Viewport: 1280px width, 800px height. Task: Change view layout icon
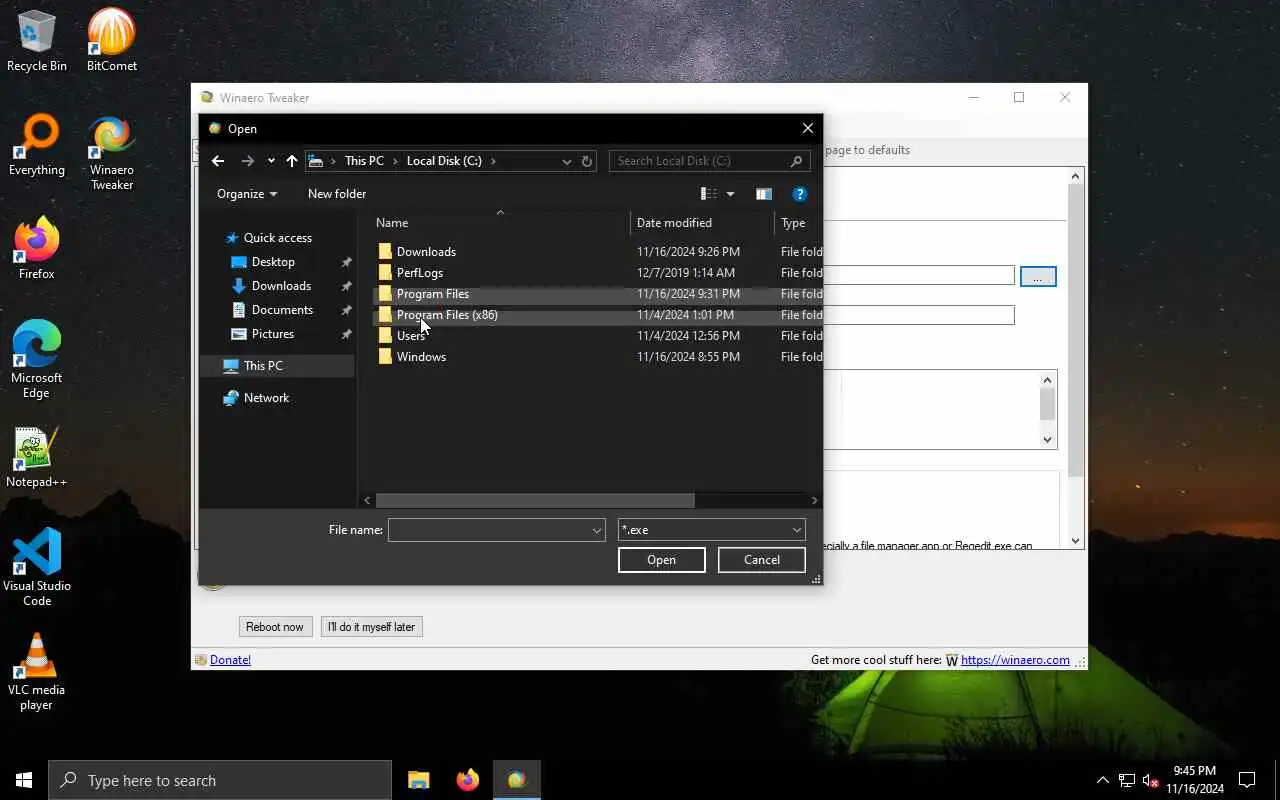tap(709, 194)
